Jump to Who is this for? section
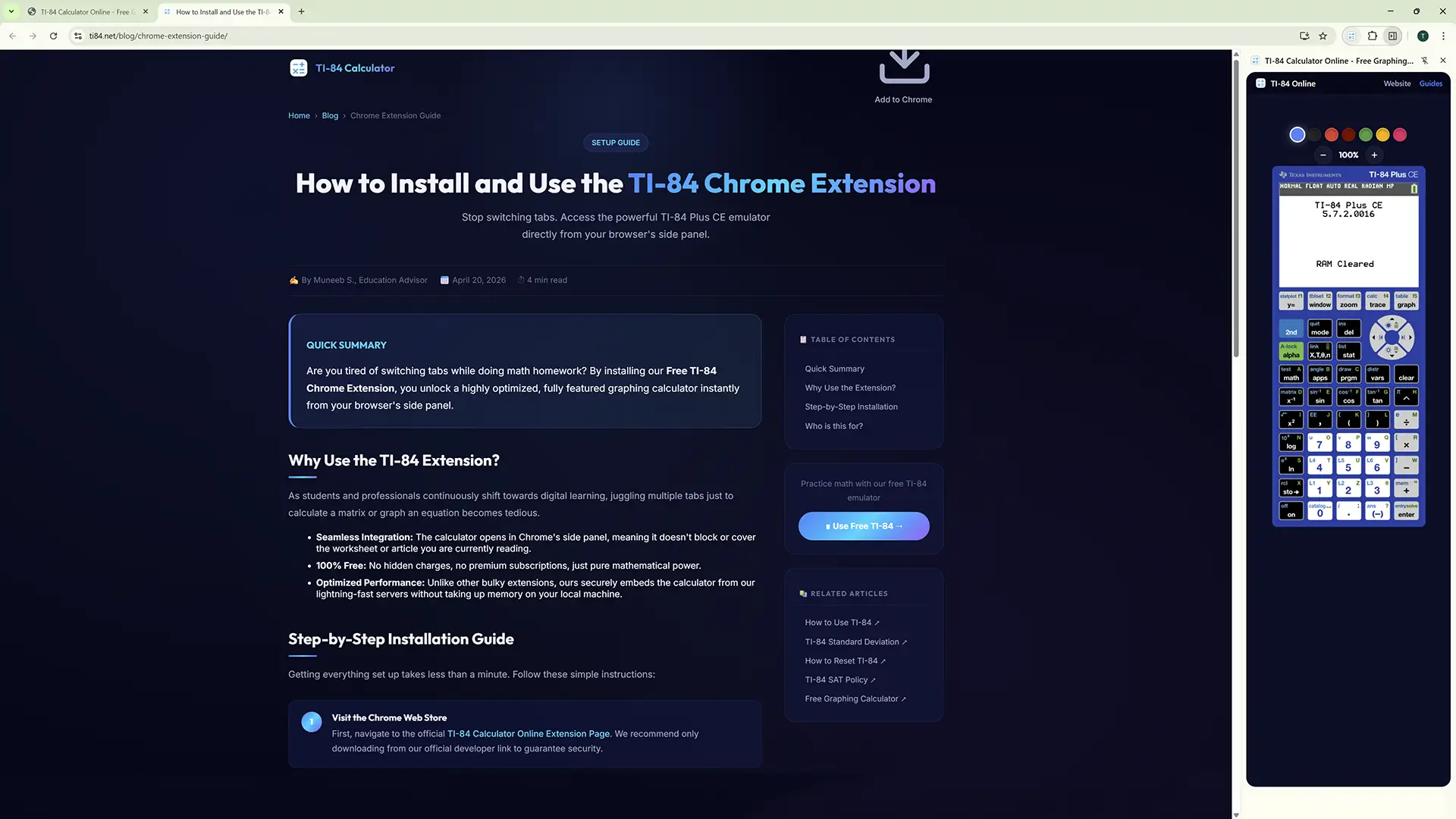The height and width of the screenshot is (819, 1456). click(833, 426)
